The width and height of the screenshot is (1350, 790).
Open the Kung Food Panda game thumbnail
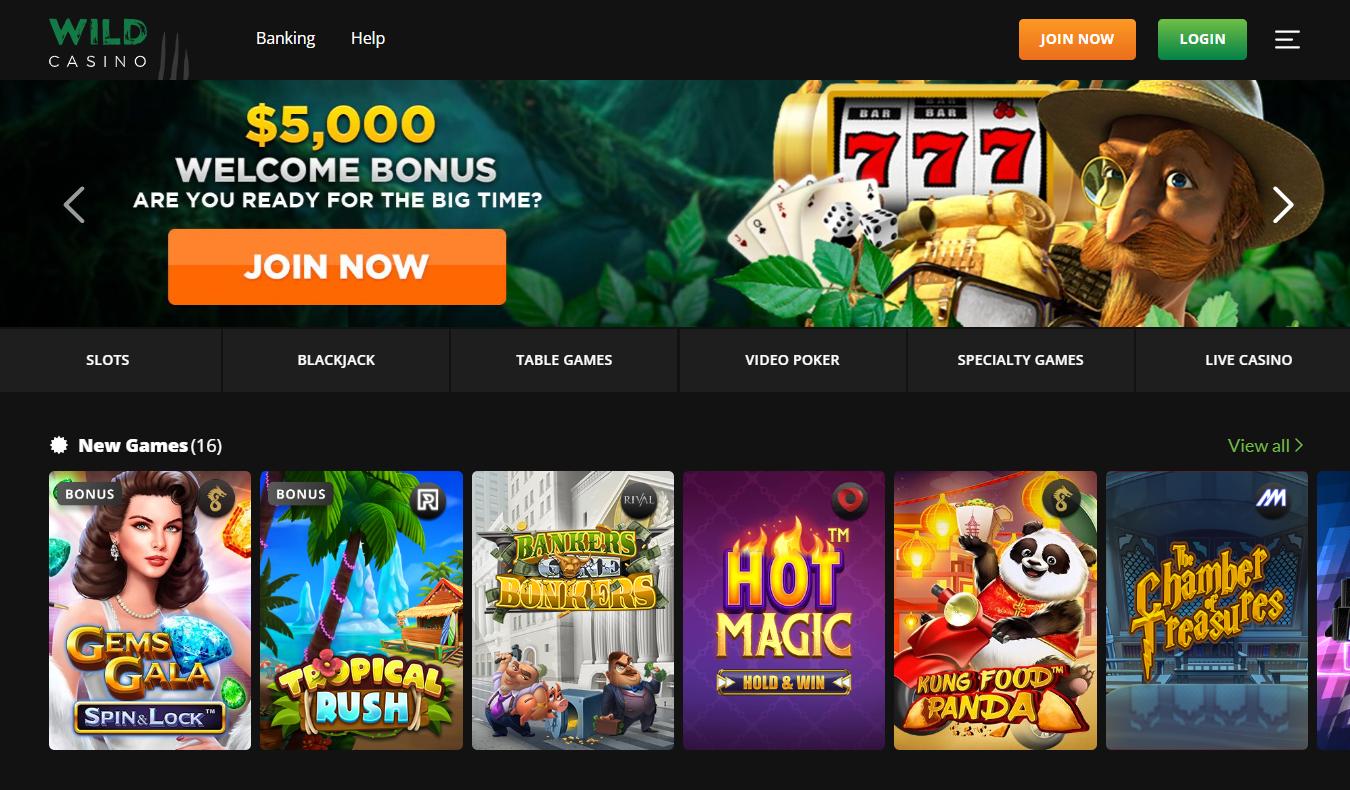pyautogui.click(x=995, y=611)
